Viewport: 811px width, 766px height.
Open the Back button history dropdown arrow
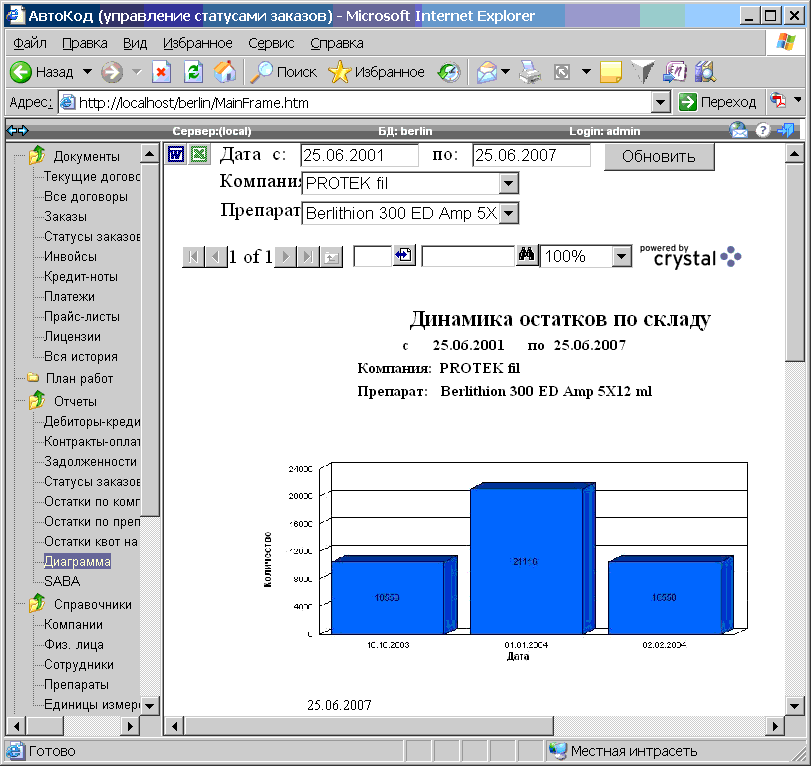pyautogui.click(x=87, y=72)
